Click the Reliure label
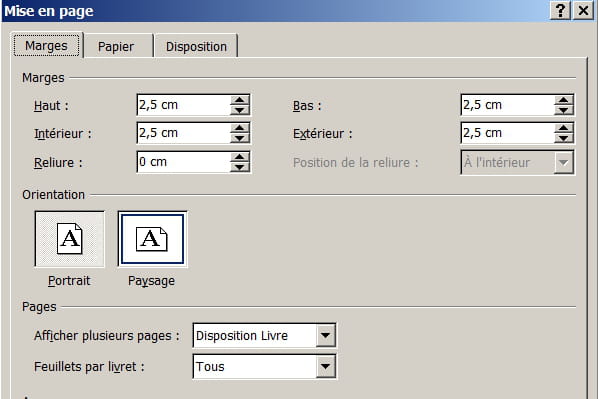Viewport: 598px width, 399px height. point(58,162)
